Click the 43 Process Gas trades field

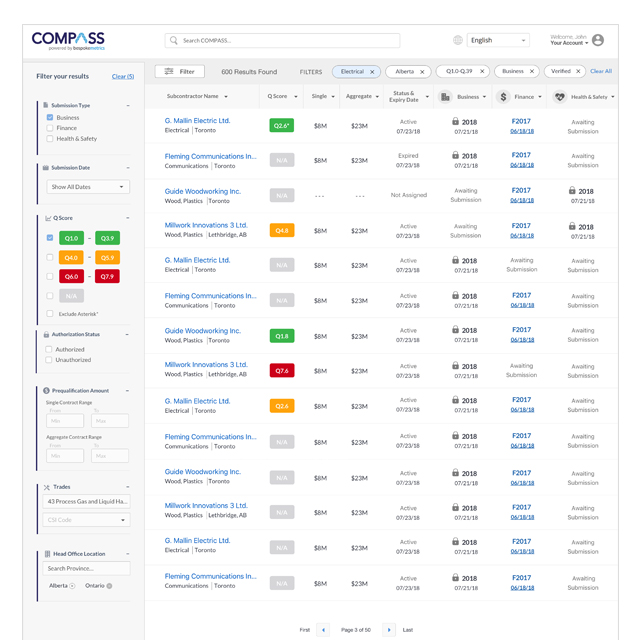pyautogui.click(x=87, y=502)
